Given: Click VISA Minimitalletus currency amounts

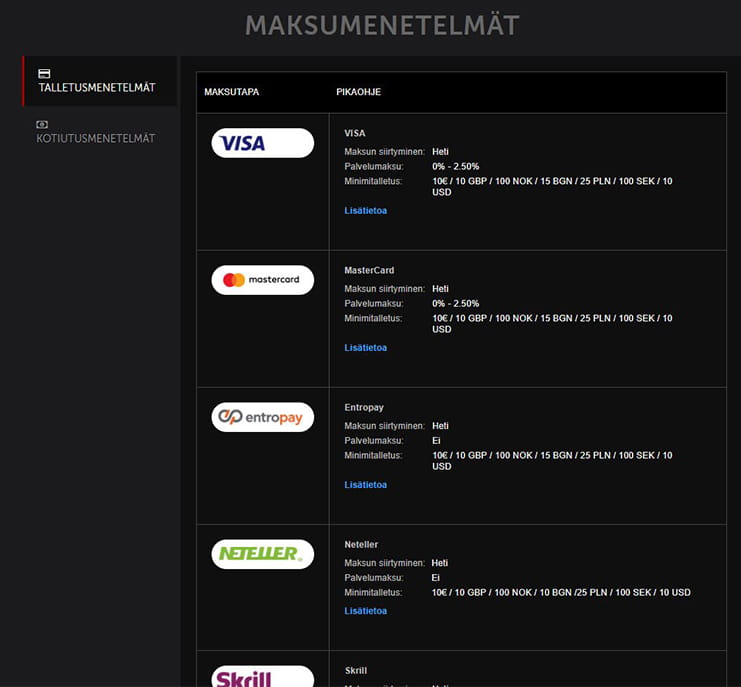Looking at the screenshot, I should coord(552,187).
